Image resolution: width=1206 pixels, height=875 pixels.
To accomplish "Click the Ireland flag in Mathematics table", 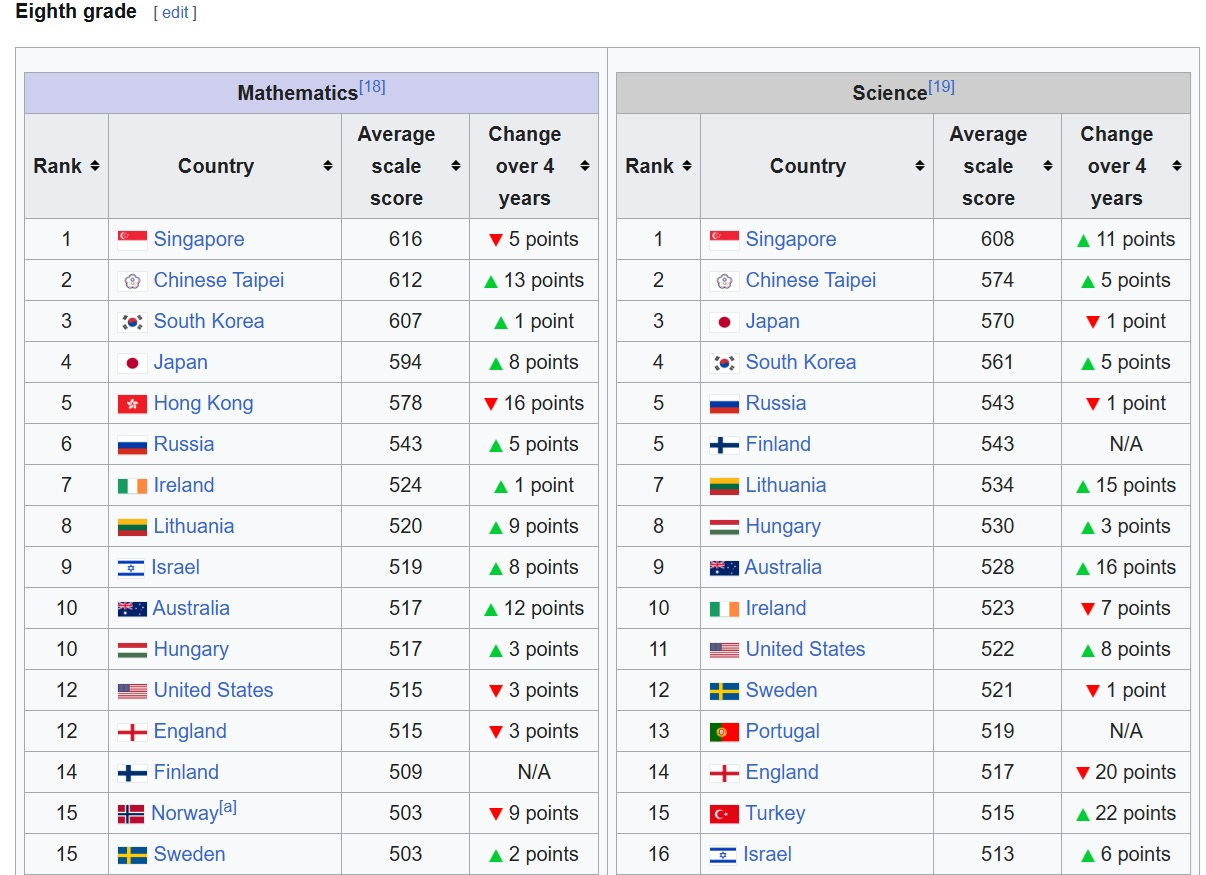I will click(132, 485).
